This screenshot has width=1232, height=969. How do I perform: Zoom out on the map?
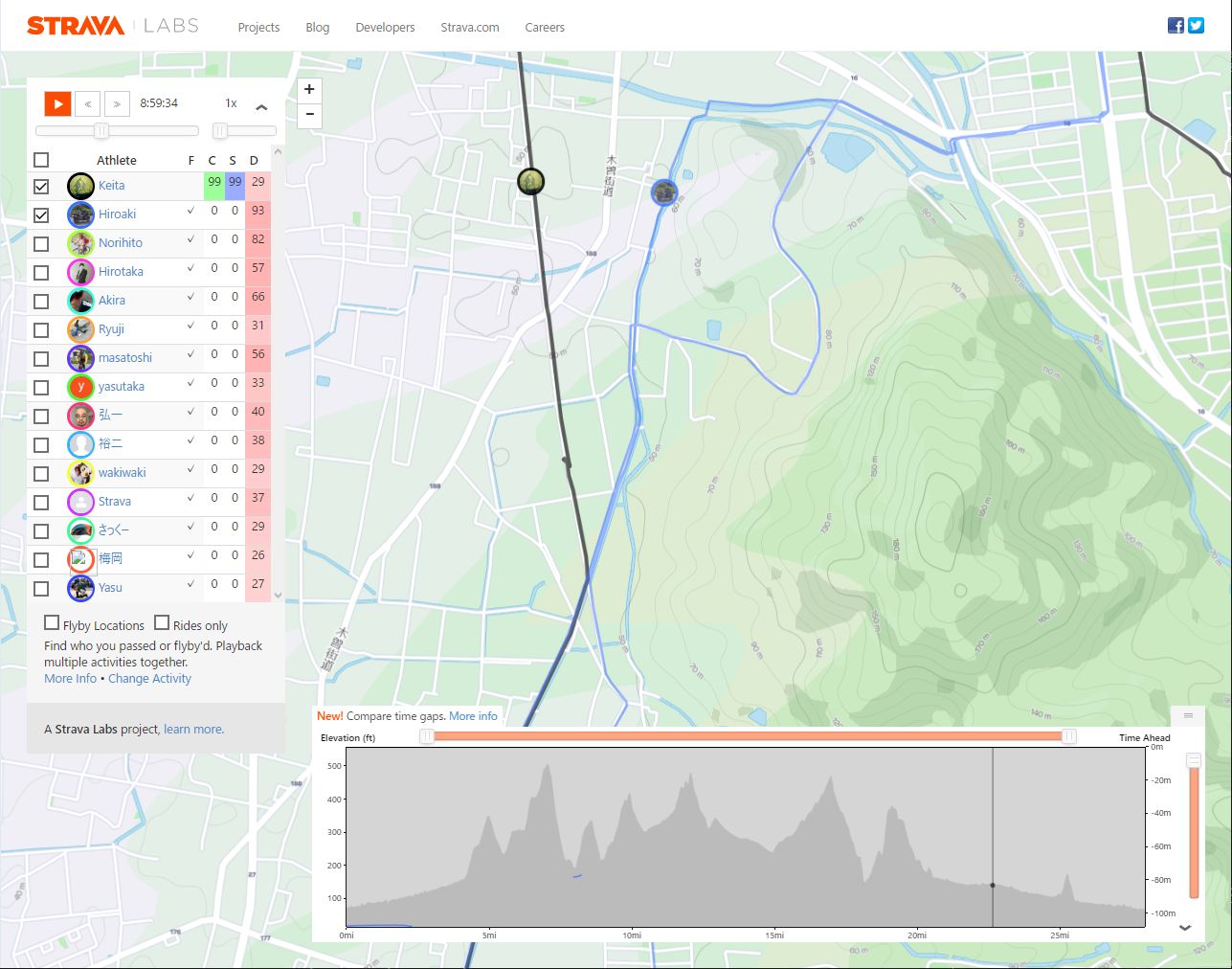tap(309, 115)
